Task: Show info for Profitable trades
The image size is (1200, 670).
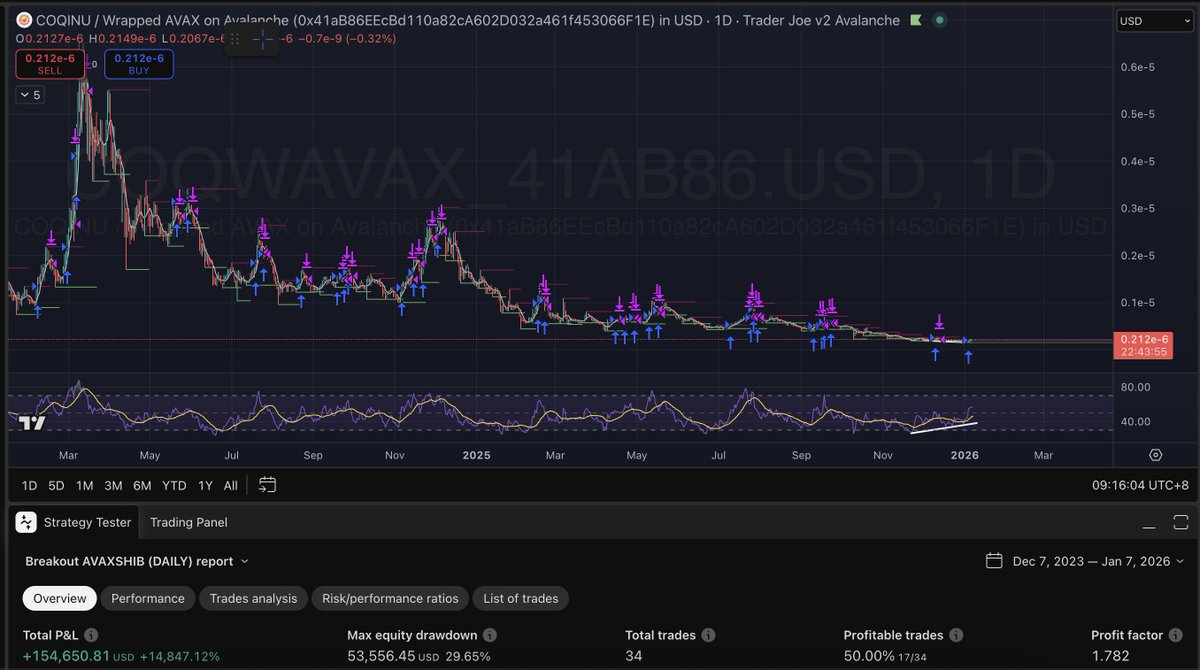Action: coord(958,635)
